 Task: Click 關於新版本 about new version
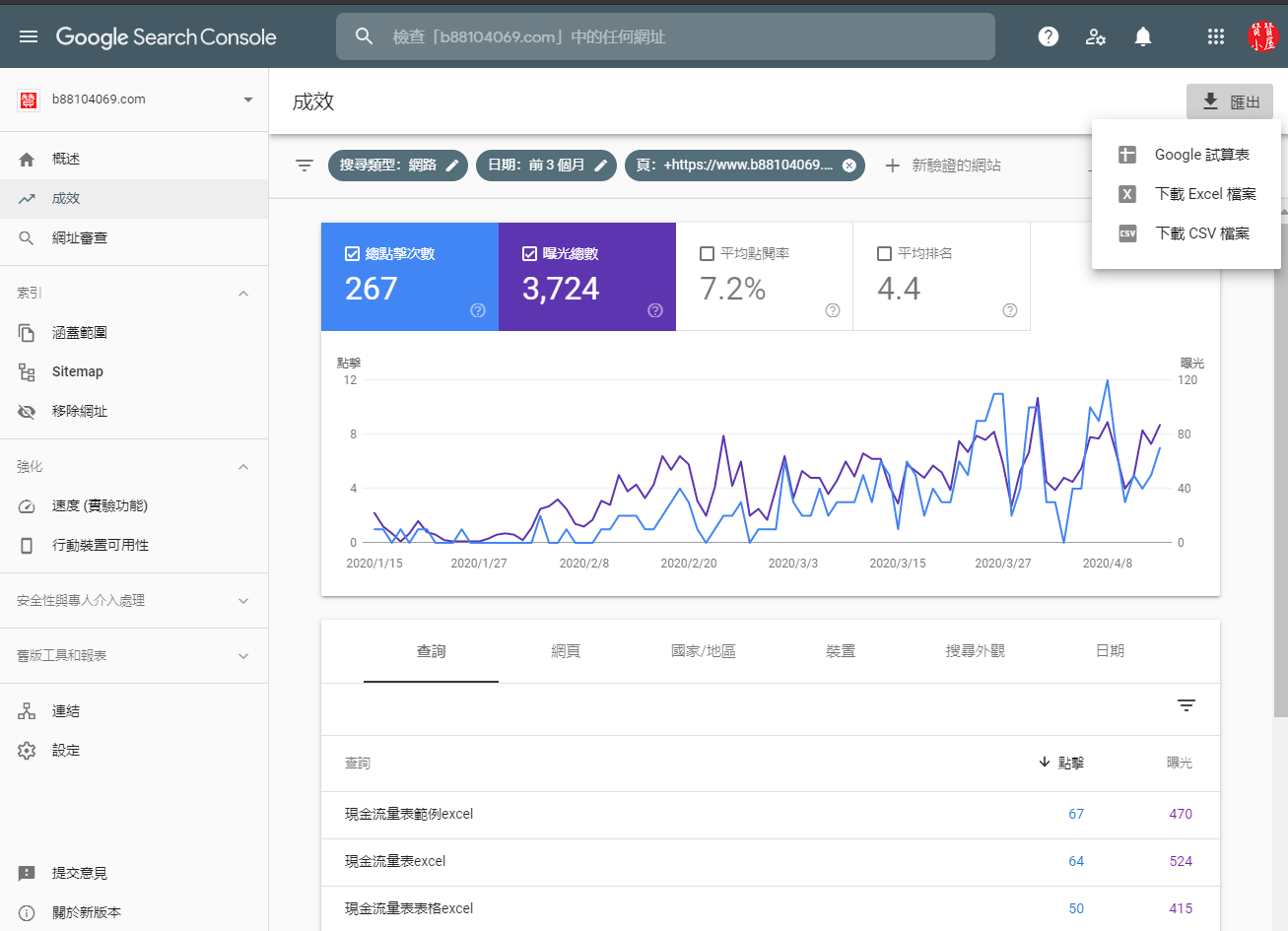tap(134, 912)
